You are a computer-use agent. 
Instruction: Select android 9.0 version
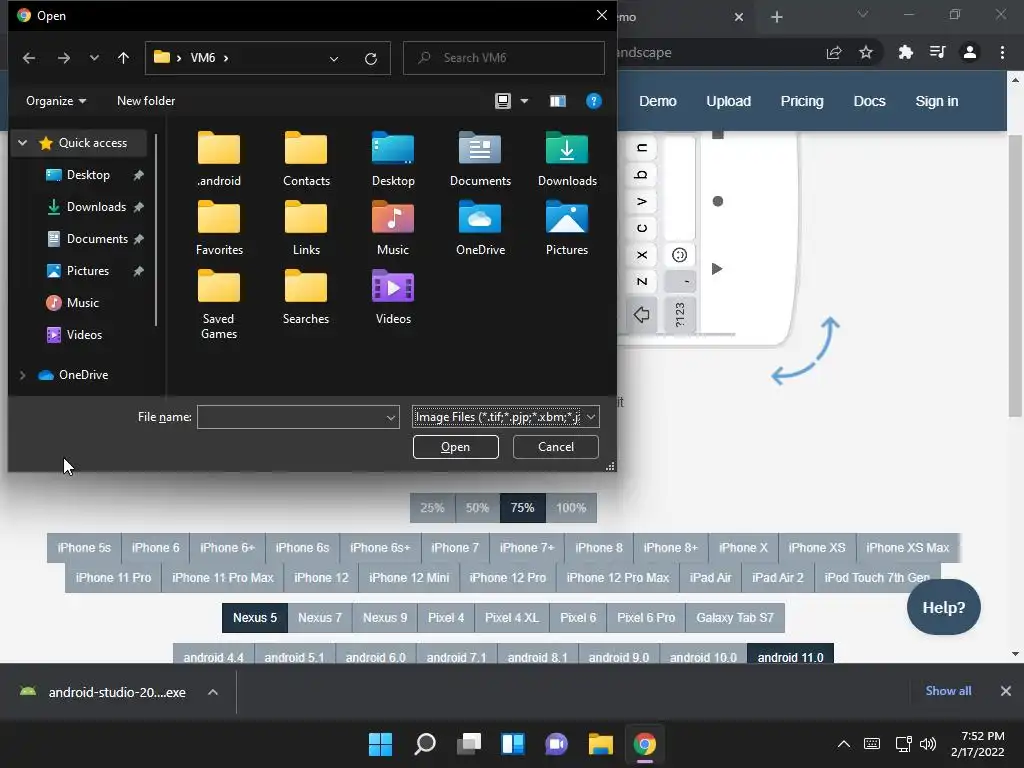pyautogui.click(x=618, y=654)
